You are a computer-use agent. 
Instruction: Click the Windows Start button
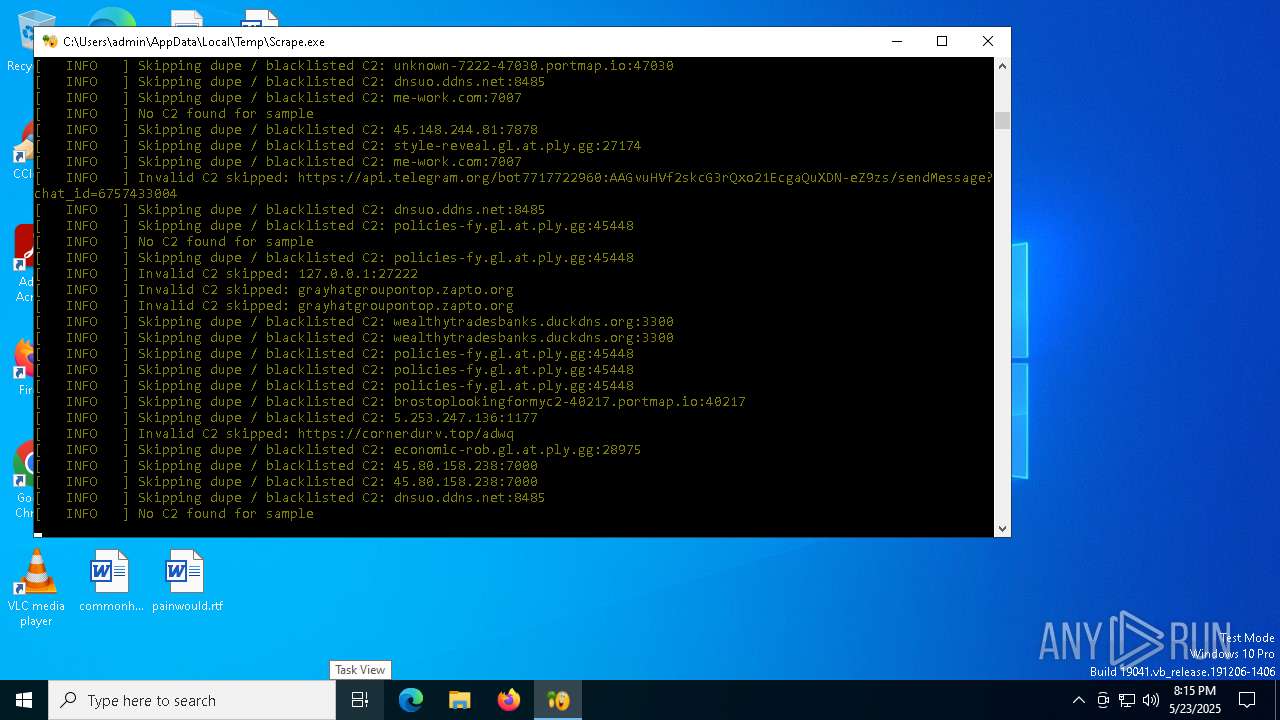click(x=24, y=700)
